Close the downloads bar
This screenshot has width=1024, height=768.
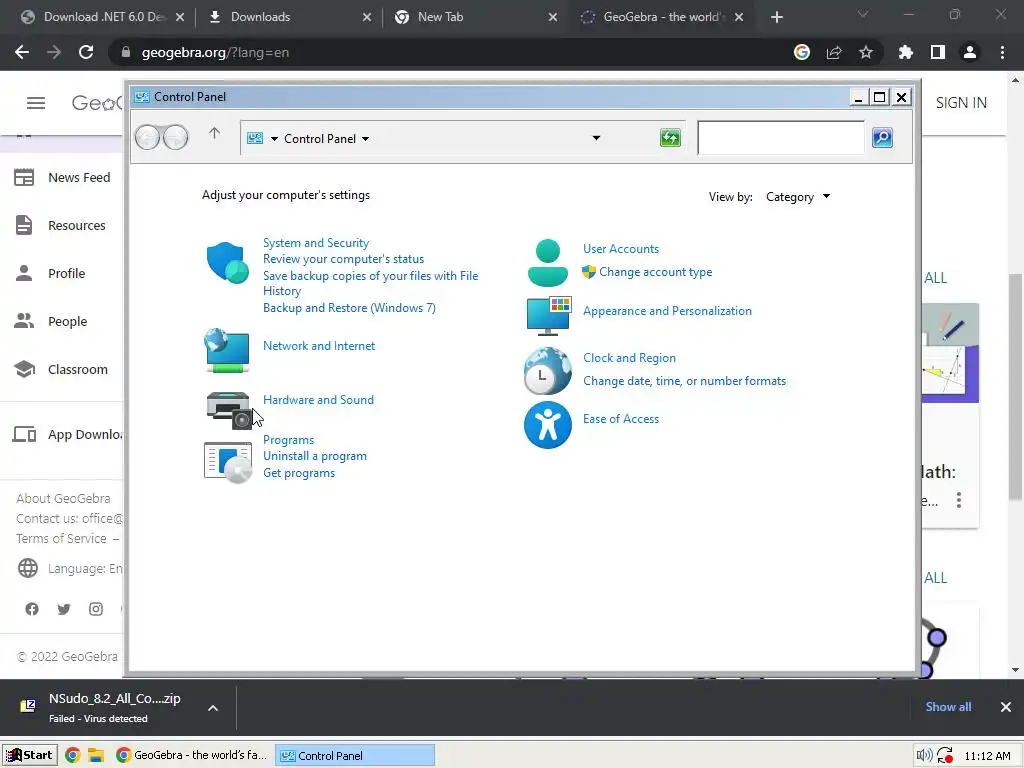[x=1006, y=707]
